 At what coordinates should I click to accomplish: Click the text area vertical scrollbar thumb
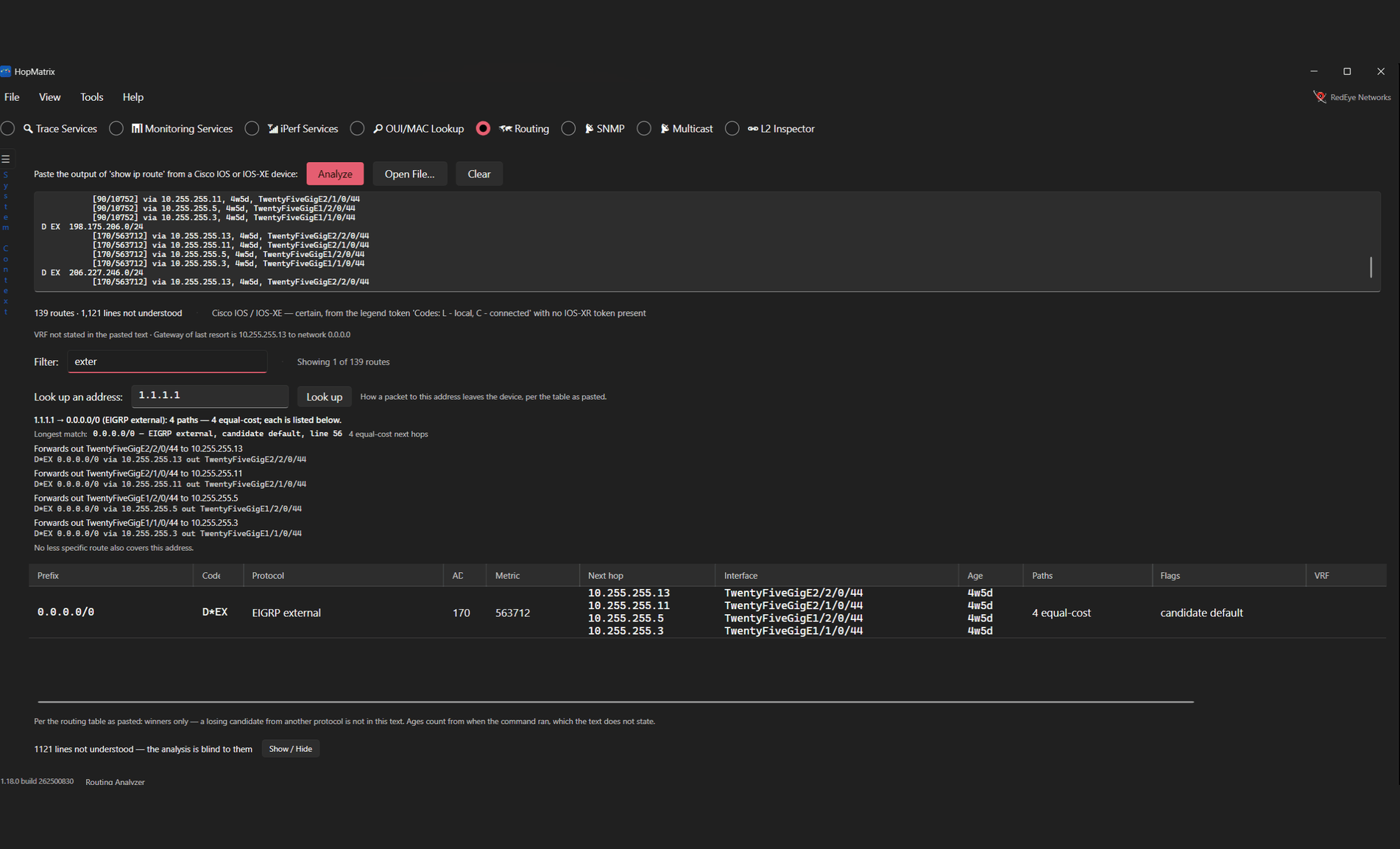coord(1371,267)
